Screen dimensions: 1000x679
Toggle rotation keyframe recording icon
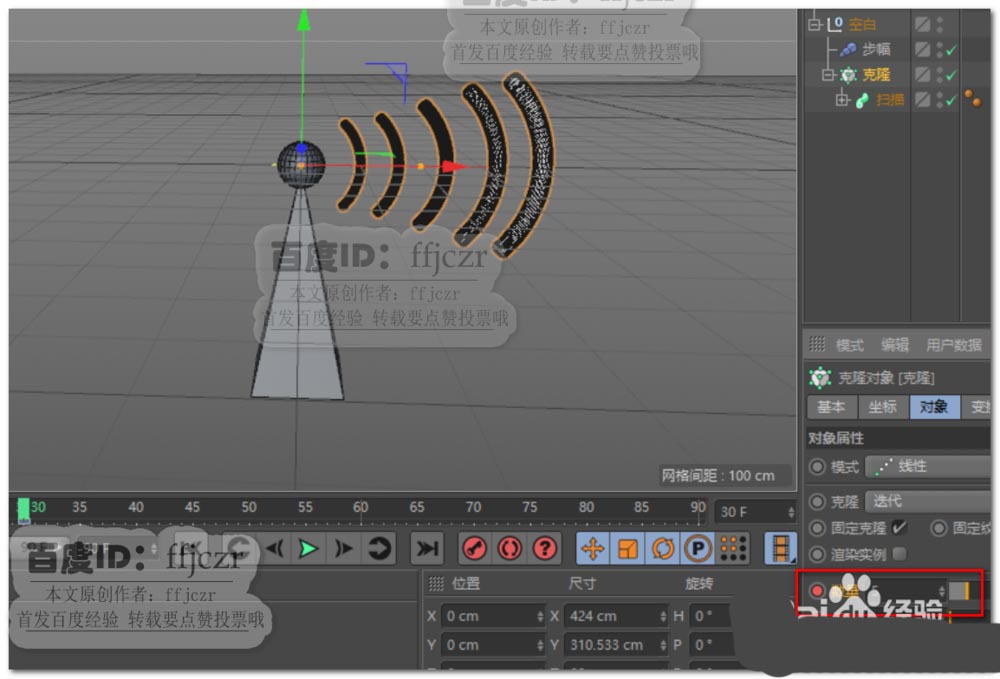tap(663, 548)
